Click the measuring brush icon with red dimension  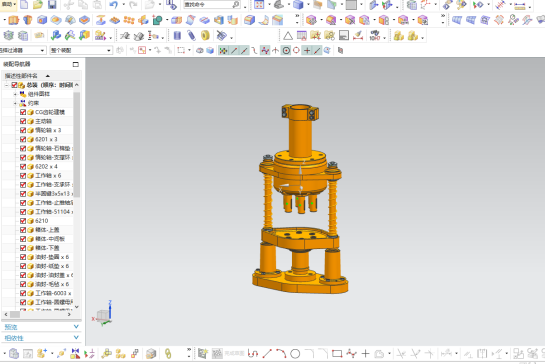click(x=358, y=35)
